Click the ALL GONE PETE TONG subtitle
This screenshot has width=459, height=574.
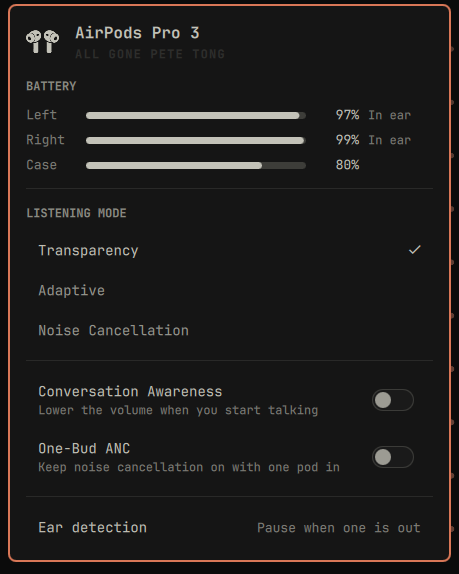coord(150,54)
